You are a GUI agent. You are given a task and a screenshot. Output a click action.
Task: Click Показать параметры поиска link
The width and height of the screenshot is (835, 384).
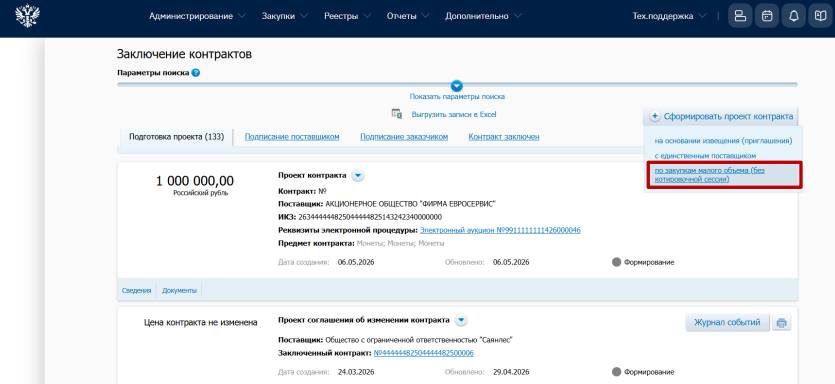point(457,97)
